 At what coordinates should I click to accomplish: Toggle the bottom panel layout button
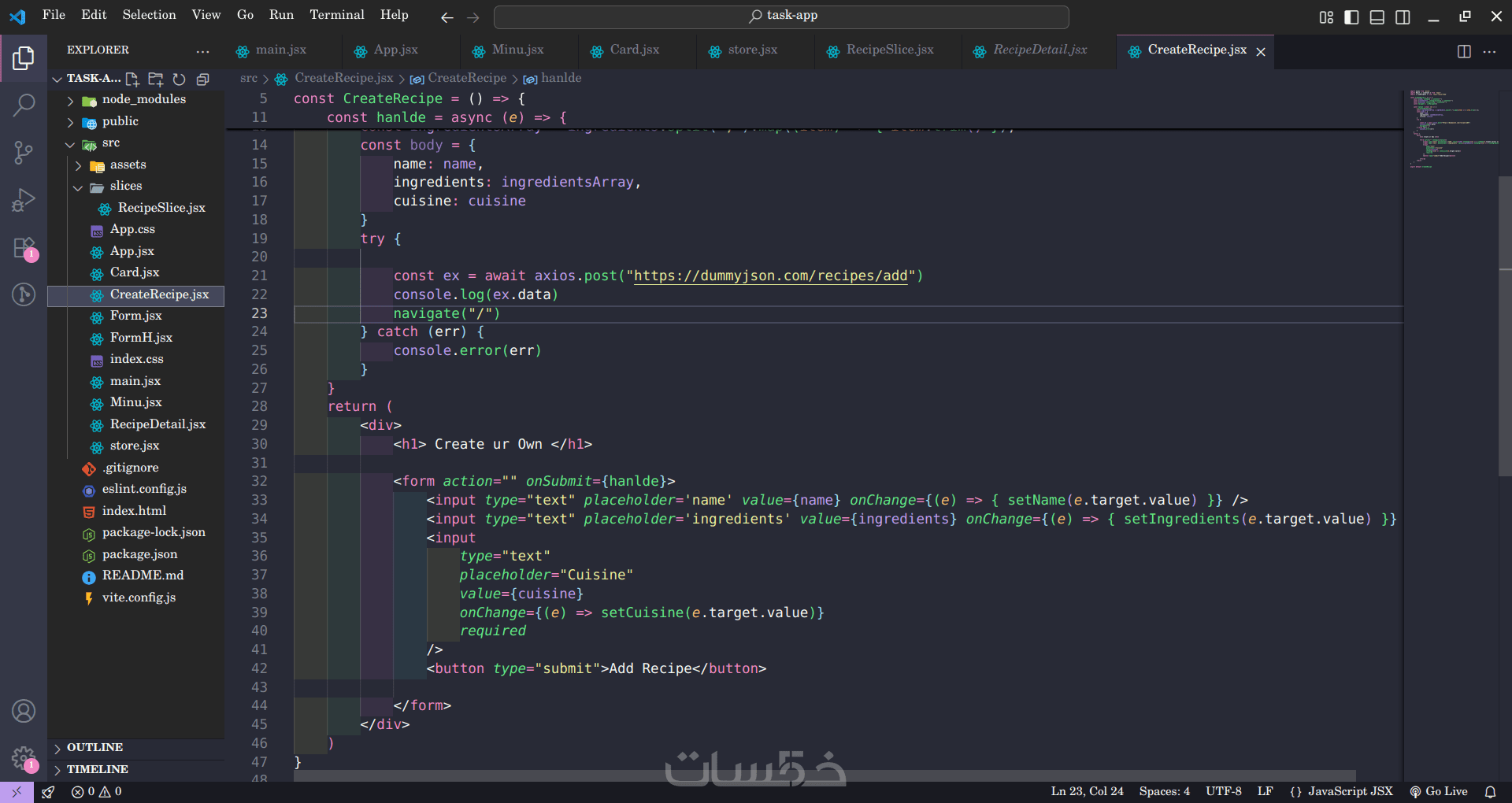click(1377, 17)
